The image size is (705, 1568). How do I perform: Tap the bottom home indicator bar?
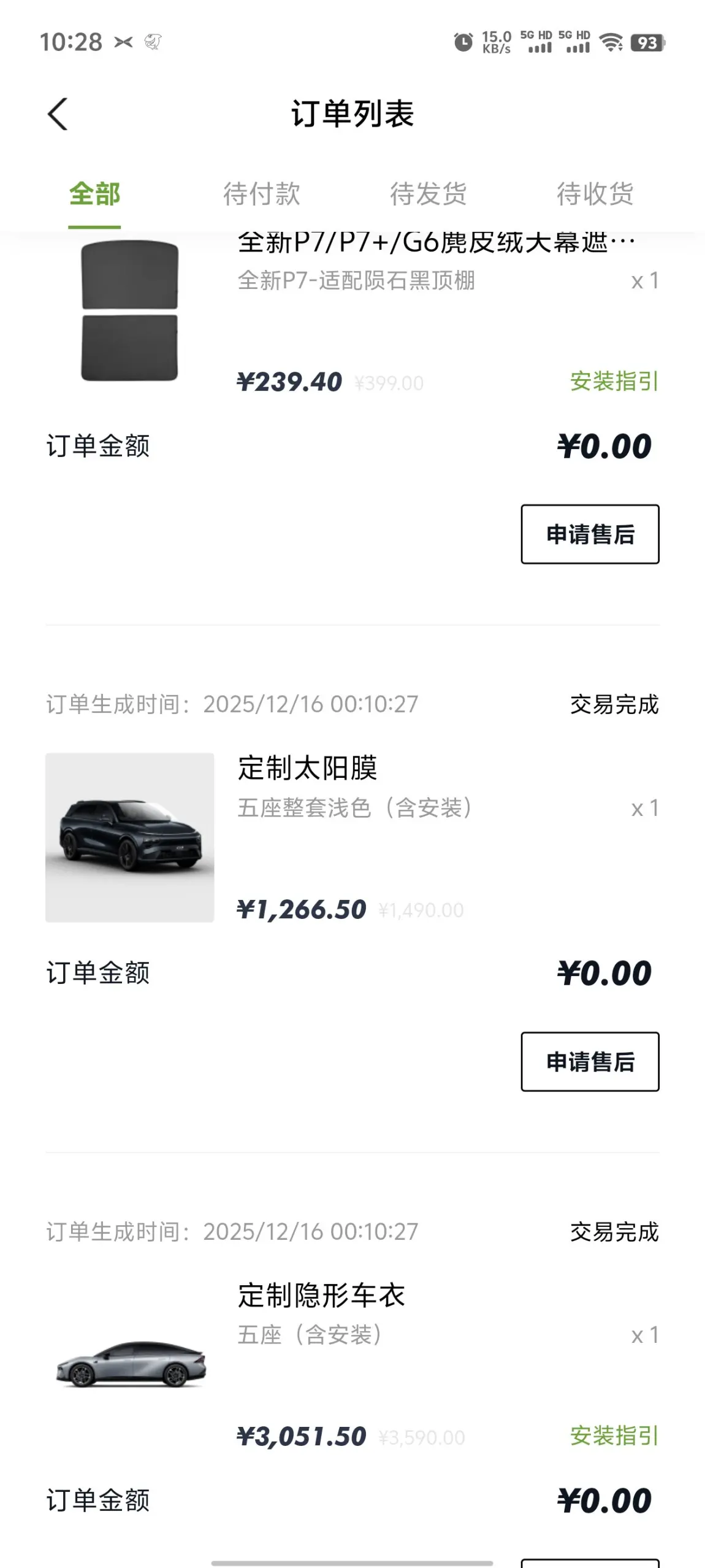pos(352,1562)
